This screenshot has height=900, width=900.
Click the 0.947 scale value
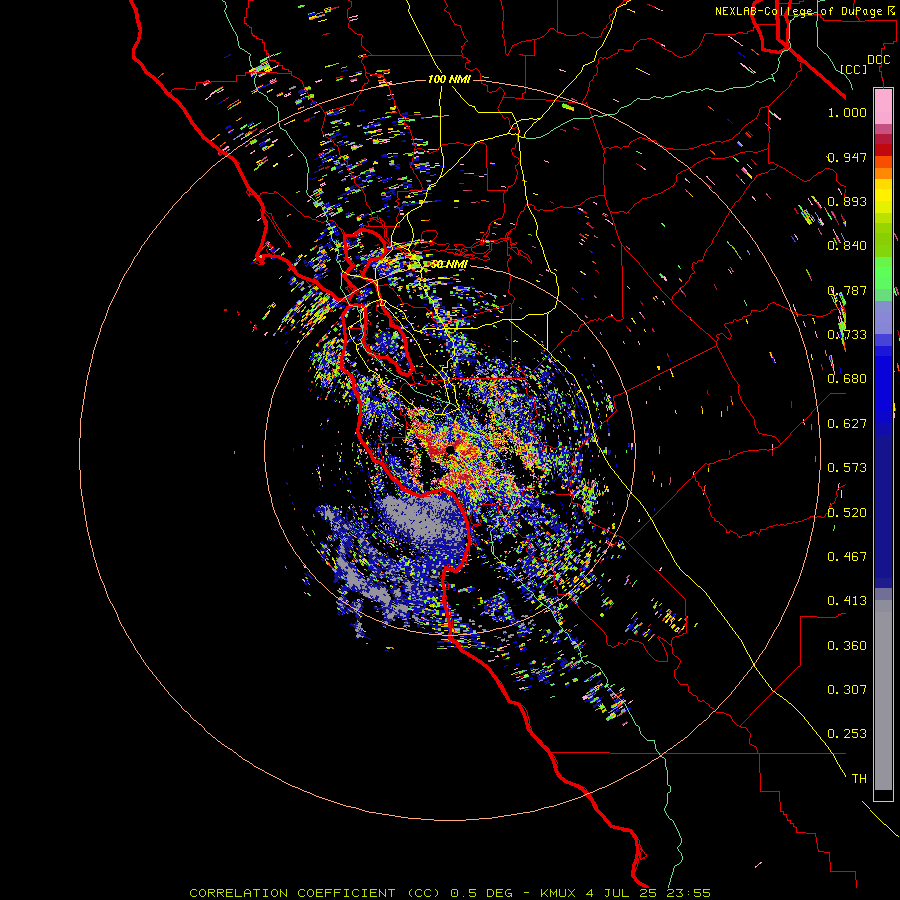tap(847, 157)
